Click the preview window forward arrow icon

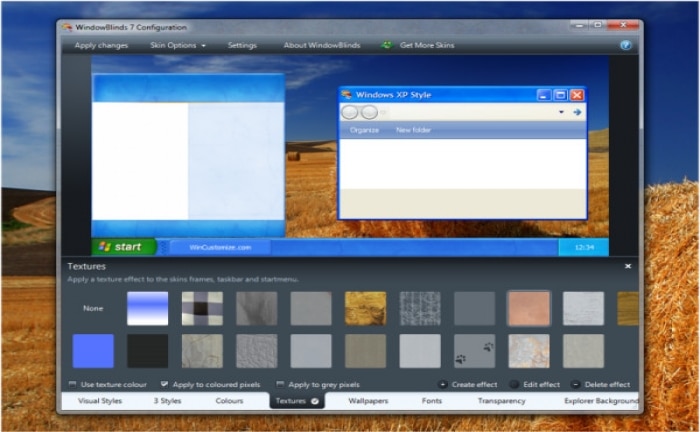577,112
